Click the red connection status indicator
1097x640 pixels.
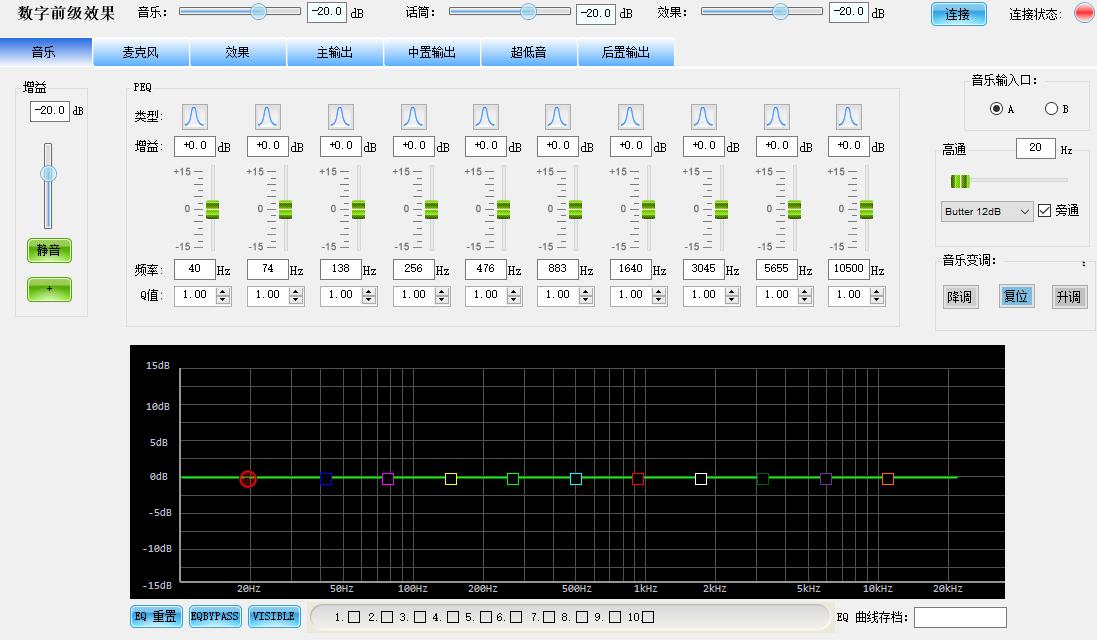pyautogui.click(x=1083, y=14)
